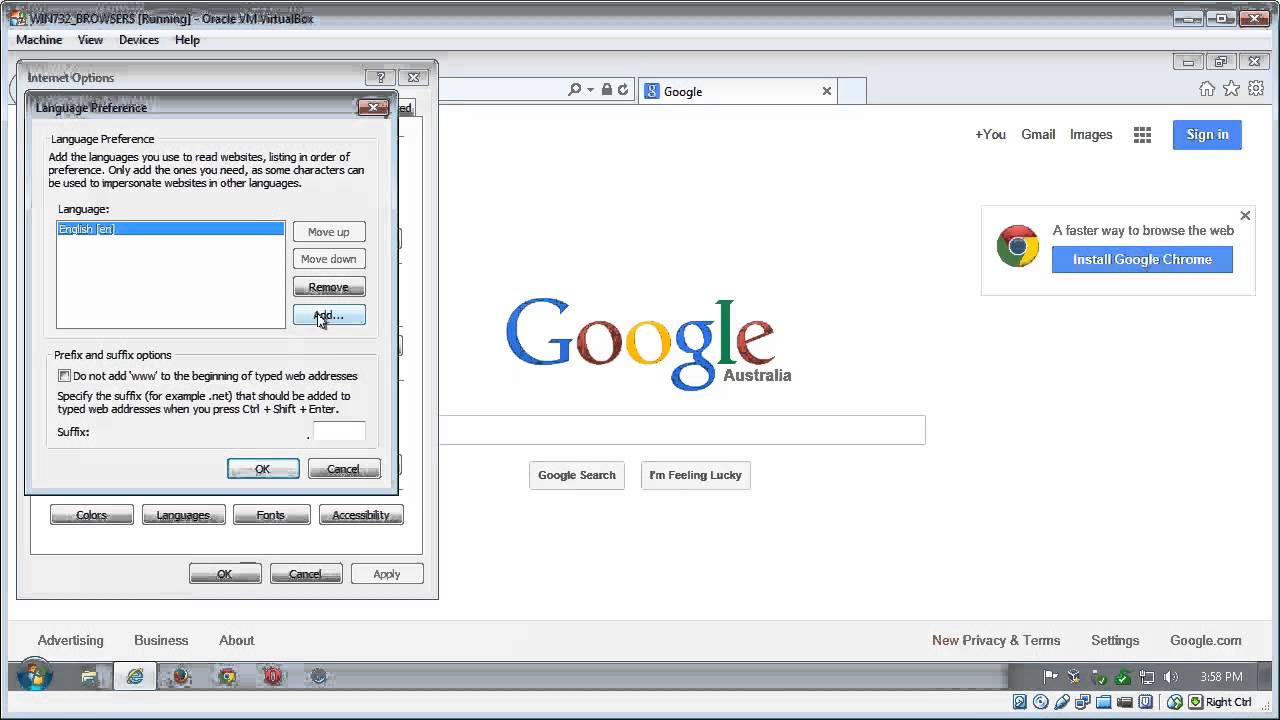Click the Chrome logo in the promo box
Image resolution: width=1280 pixels, height=720 pixels.
(x=1017, y=245)
